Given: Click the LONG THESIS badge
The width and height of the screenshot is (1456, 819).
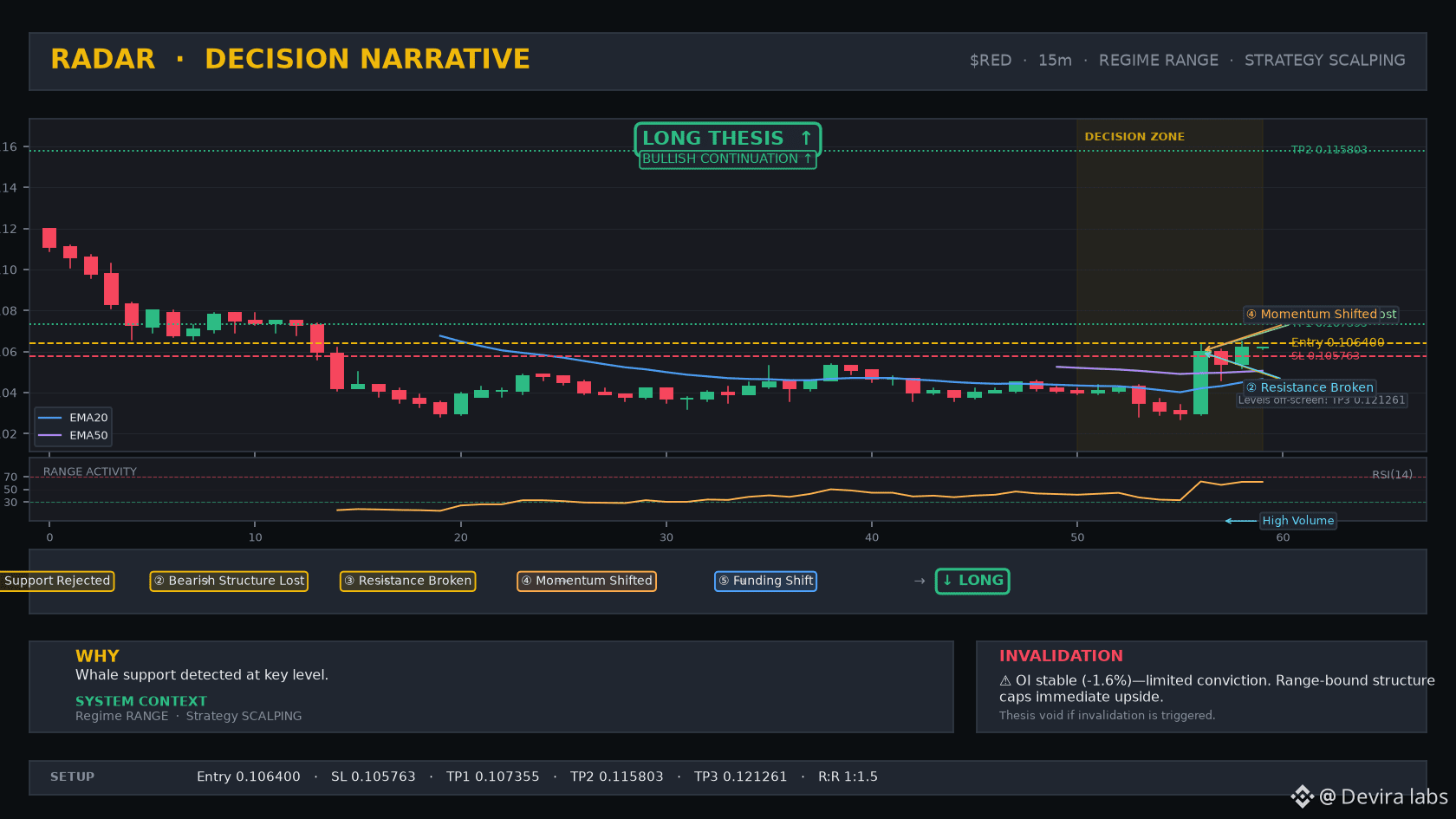Looking at the screenshot, I should 727,138.
